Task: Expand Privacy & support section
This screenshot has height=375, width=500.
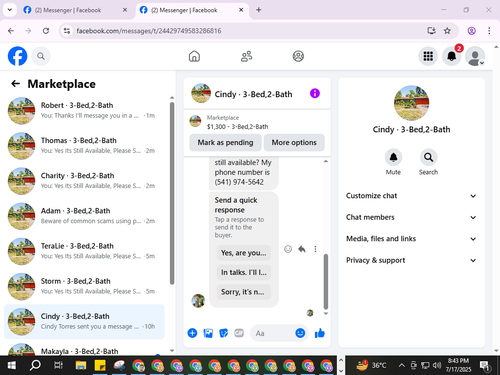Action: click(x=411, y=260)
